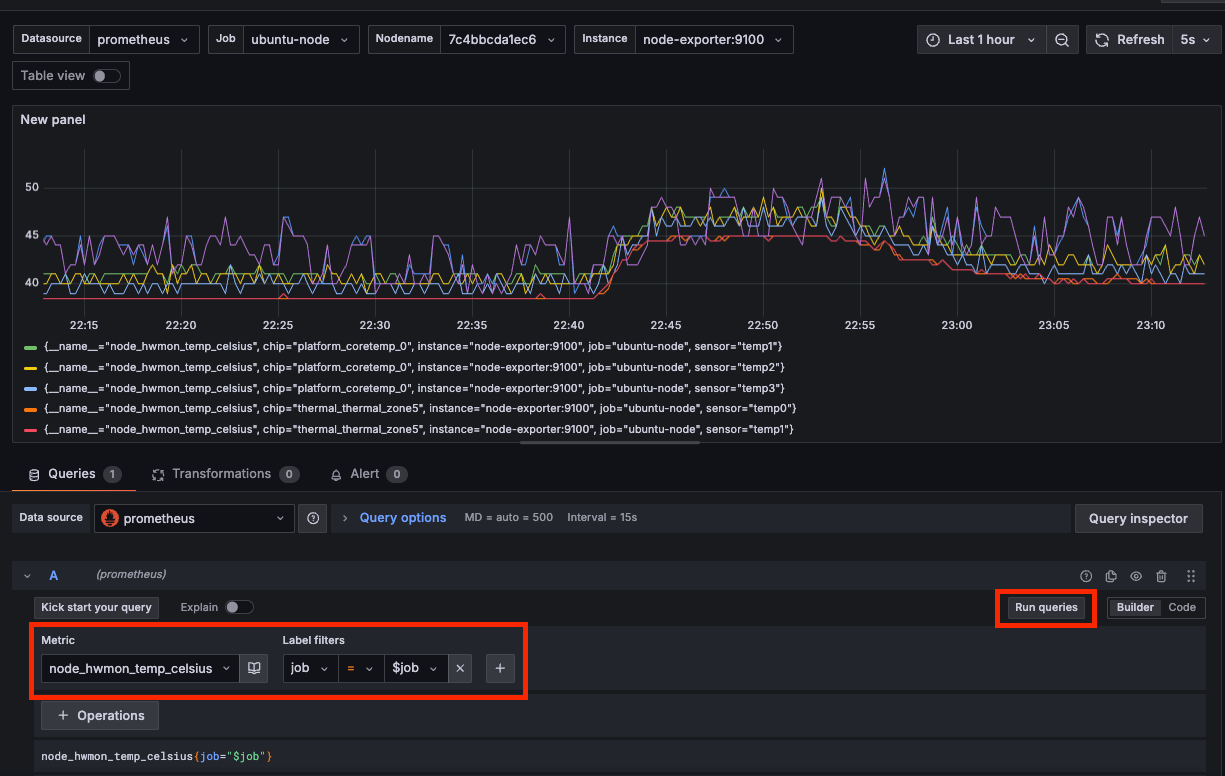The width and height of the screenshot is (1225, 776).
Task: Switch query editor to Builder mode
Action: (x=1135, y=607)
